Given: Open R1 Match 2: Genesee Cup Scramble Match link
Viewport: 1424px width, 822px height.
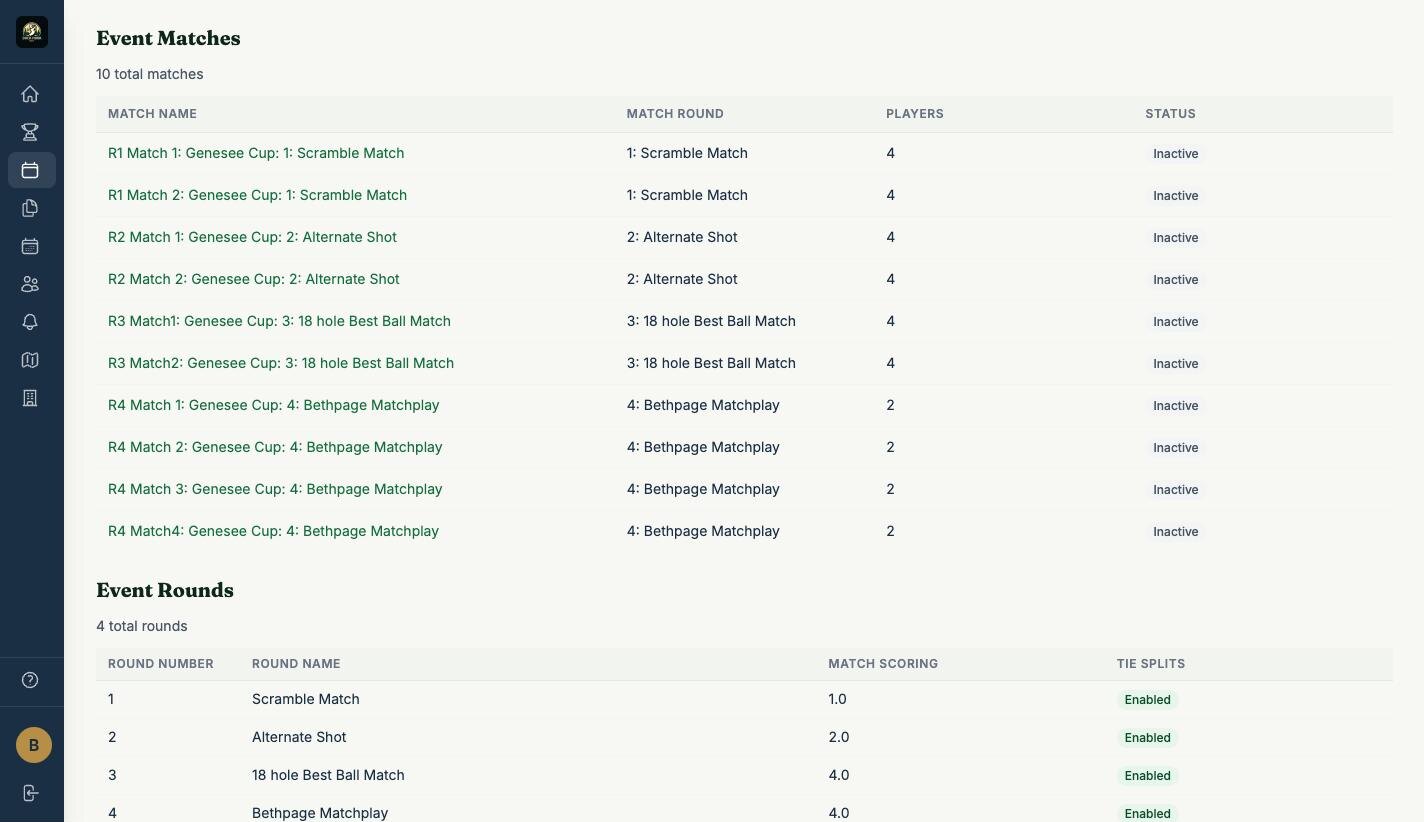Looking at the screenshot, I should [x=257, y=195].
